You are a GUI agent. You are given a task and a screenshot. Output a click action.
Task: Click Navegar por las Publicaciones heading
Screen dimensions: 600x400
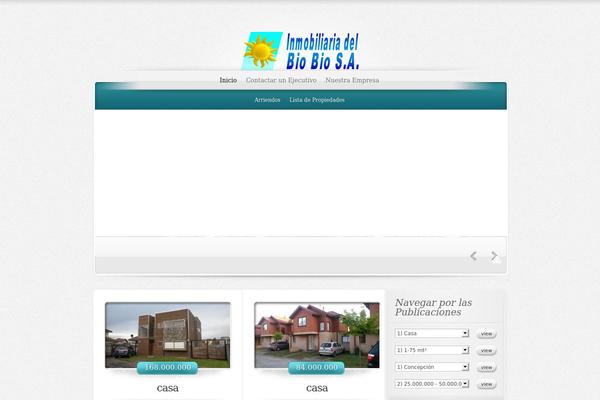[x=433, y=307]
